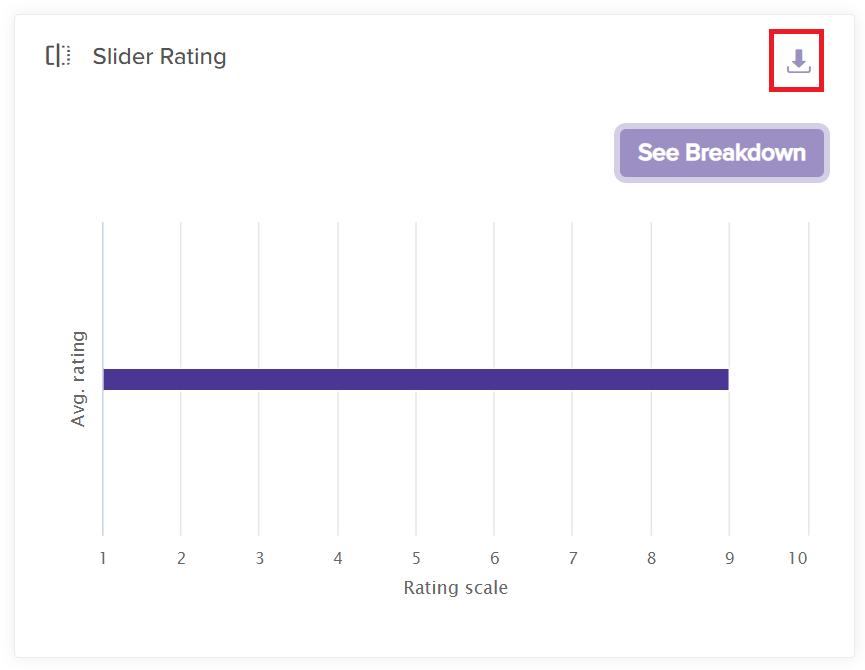Select the 8 tick label on rating scale
The width and height of the screenshot is (865, 670).
coord(651,558)
